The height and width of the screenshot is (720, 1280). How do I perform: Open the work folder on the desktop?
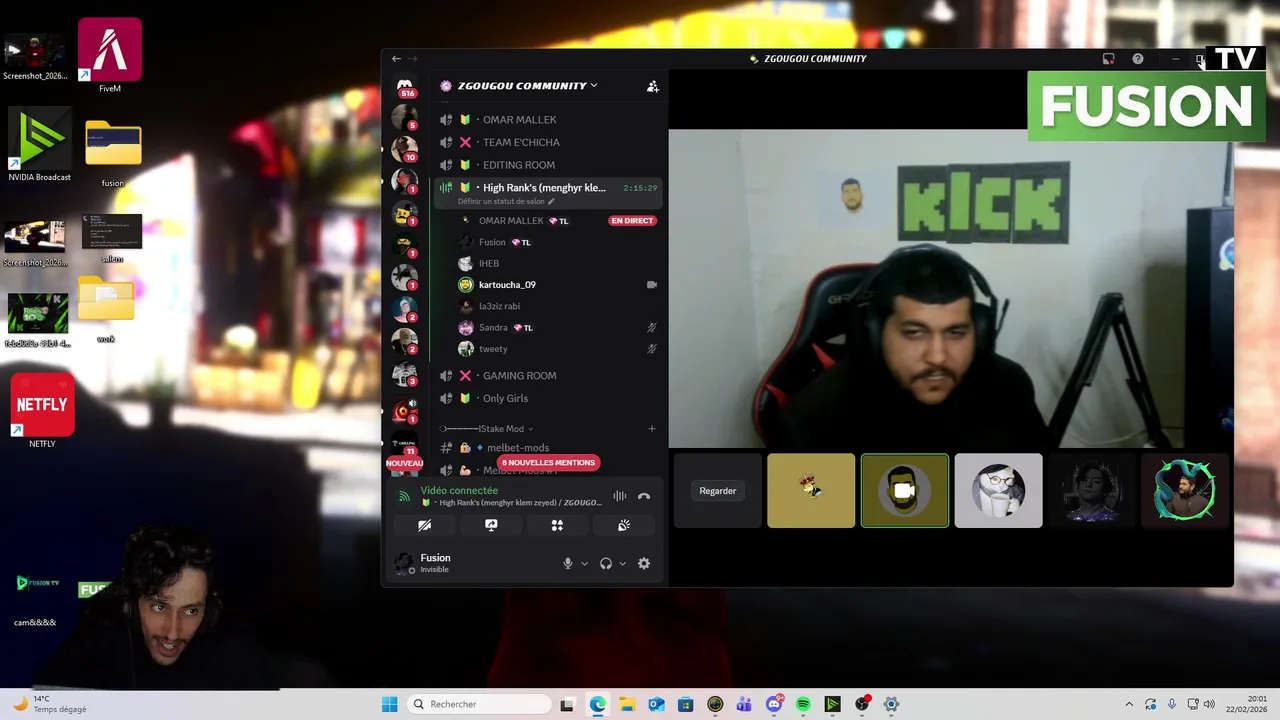tap(106, 309)
